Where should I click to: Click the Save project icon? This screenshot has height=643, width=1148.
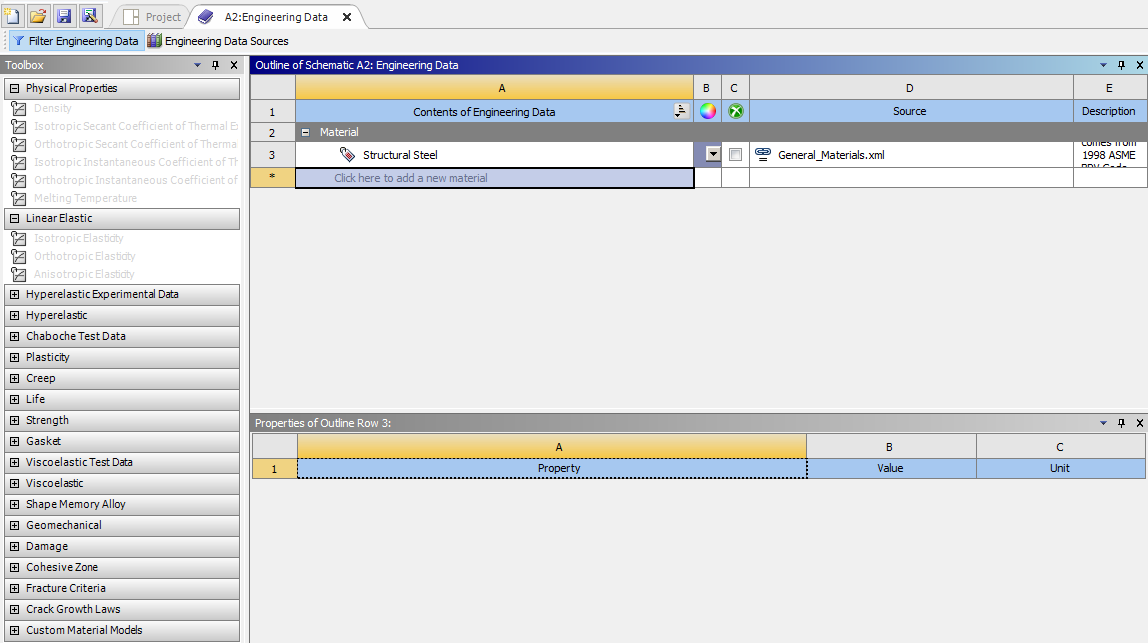(64, 15)
